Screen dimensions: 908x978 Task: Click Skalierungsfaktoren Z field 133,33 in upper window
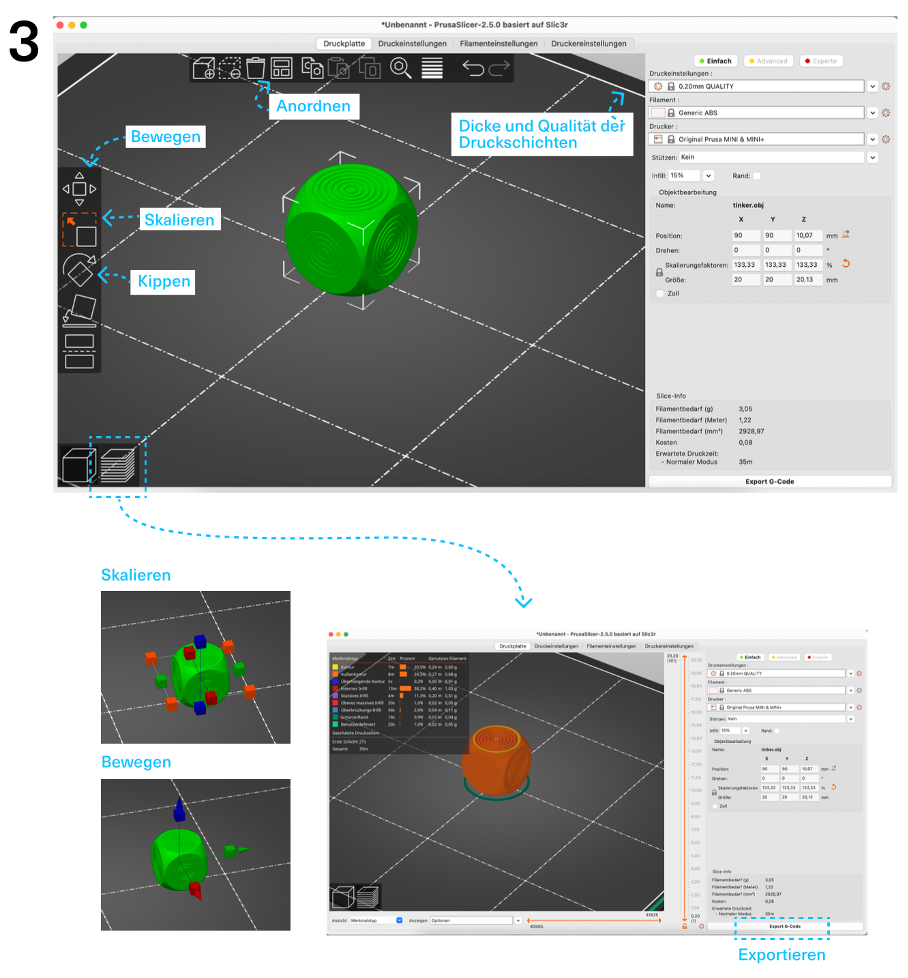tap(808, 265)
